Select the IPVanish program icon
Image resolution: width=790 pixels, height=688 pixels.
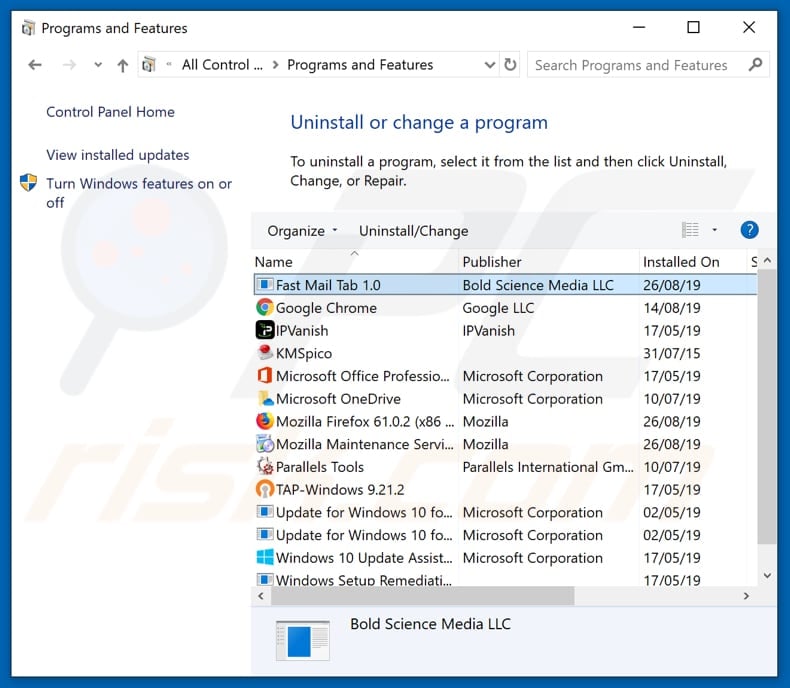pos(265,330)
